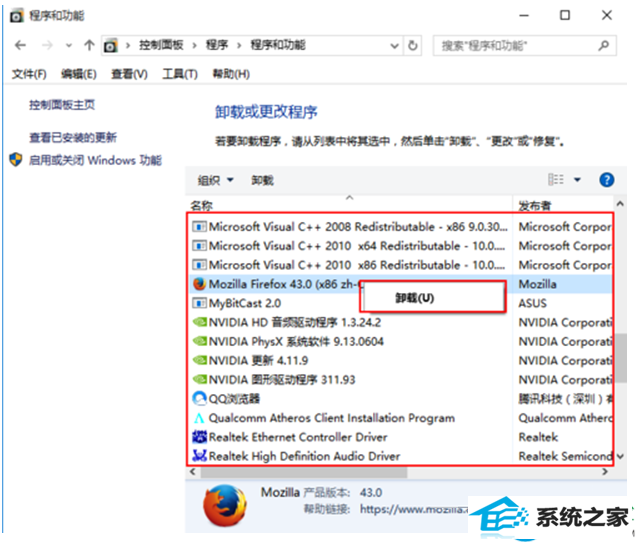
Task: Click the vertical scrollbar down arrow
Action: point(620,457)
